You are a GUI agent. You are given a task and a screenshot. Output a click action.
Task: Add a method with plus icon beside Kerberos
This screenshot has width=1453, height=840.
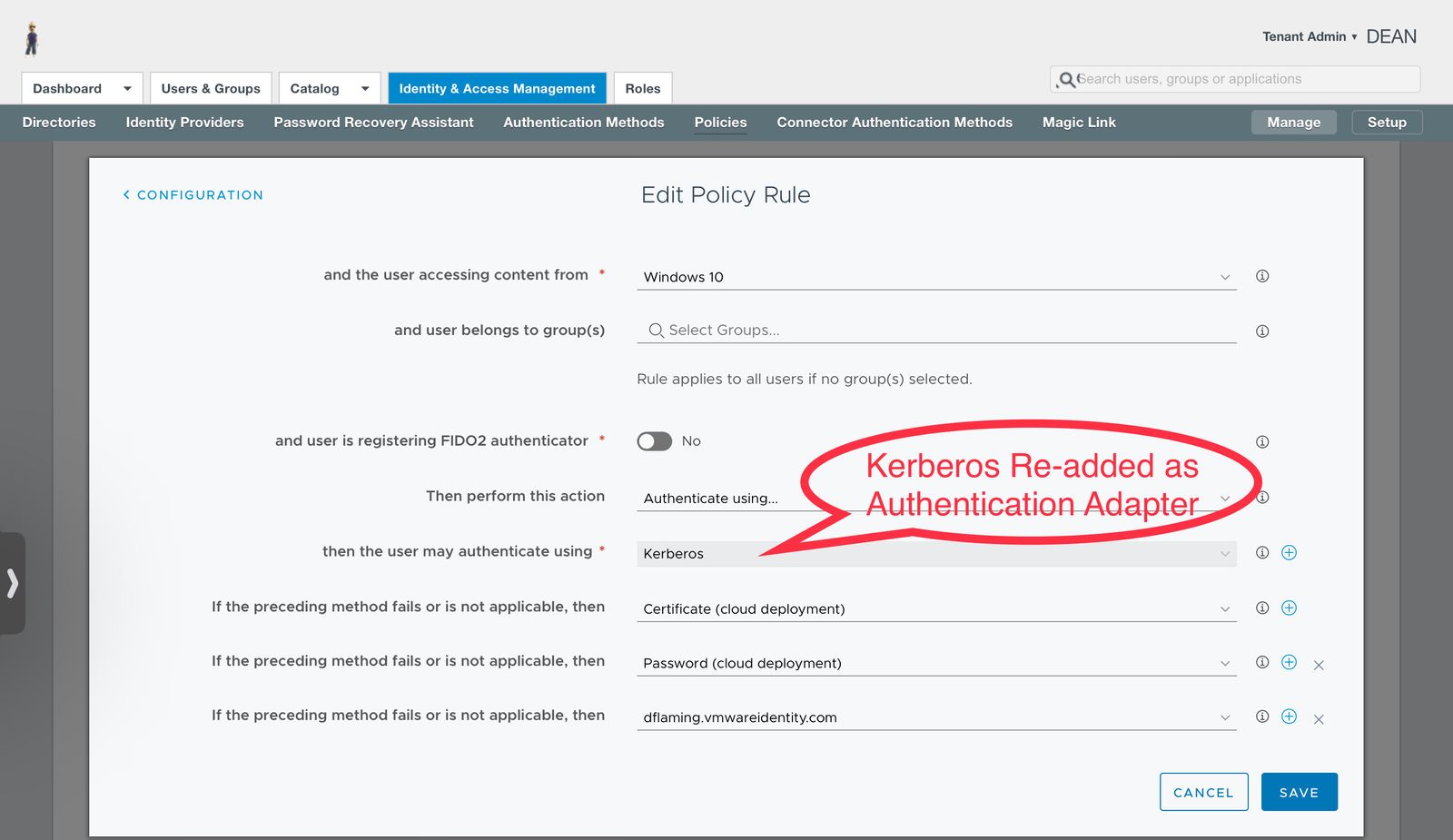[1289, 553]
